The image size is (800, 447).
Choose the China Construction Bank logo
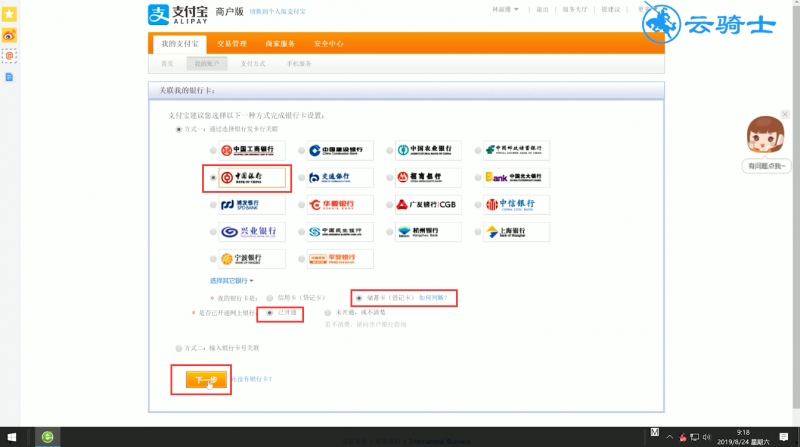[340, 150]
